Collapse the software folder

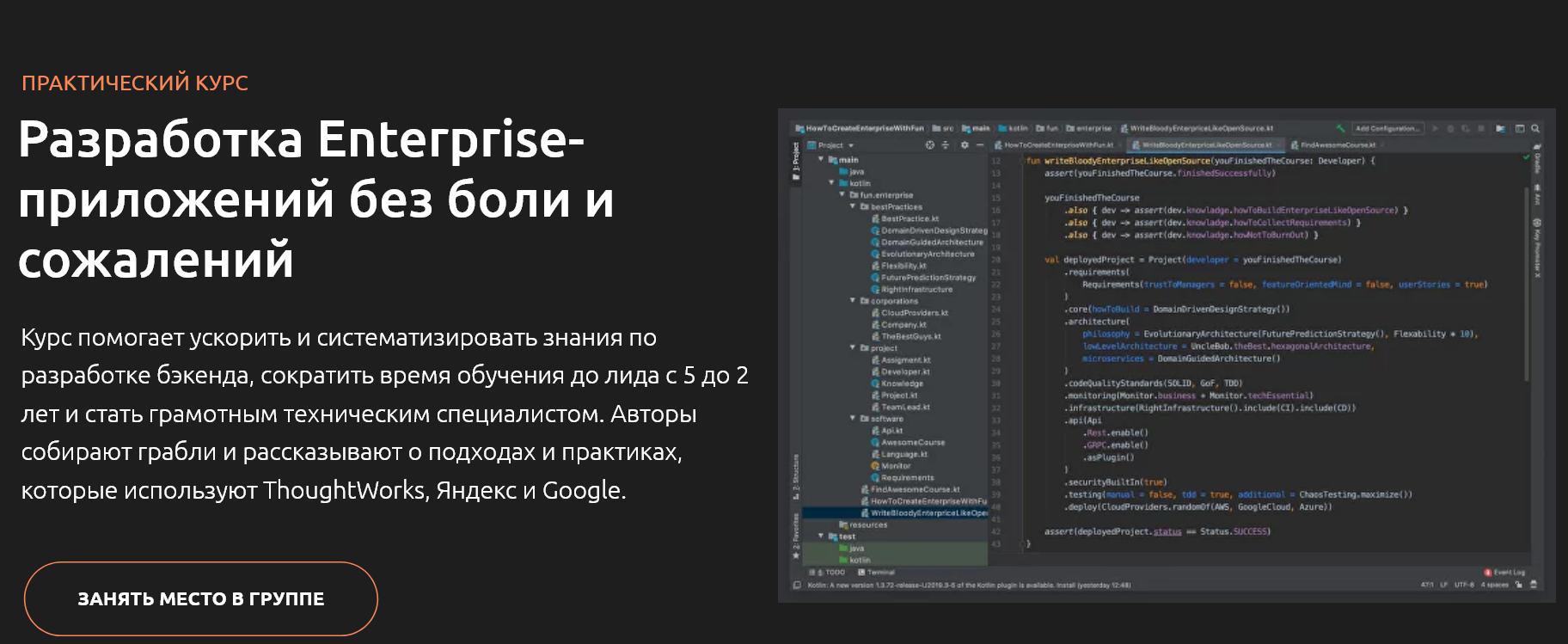point(853,419)
